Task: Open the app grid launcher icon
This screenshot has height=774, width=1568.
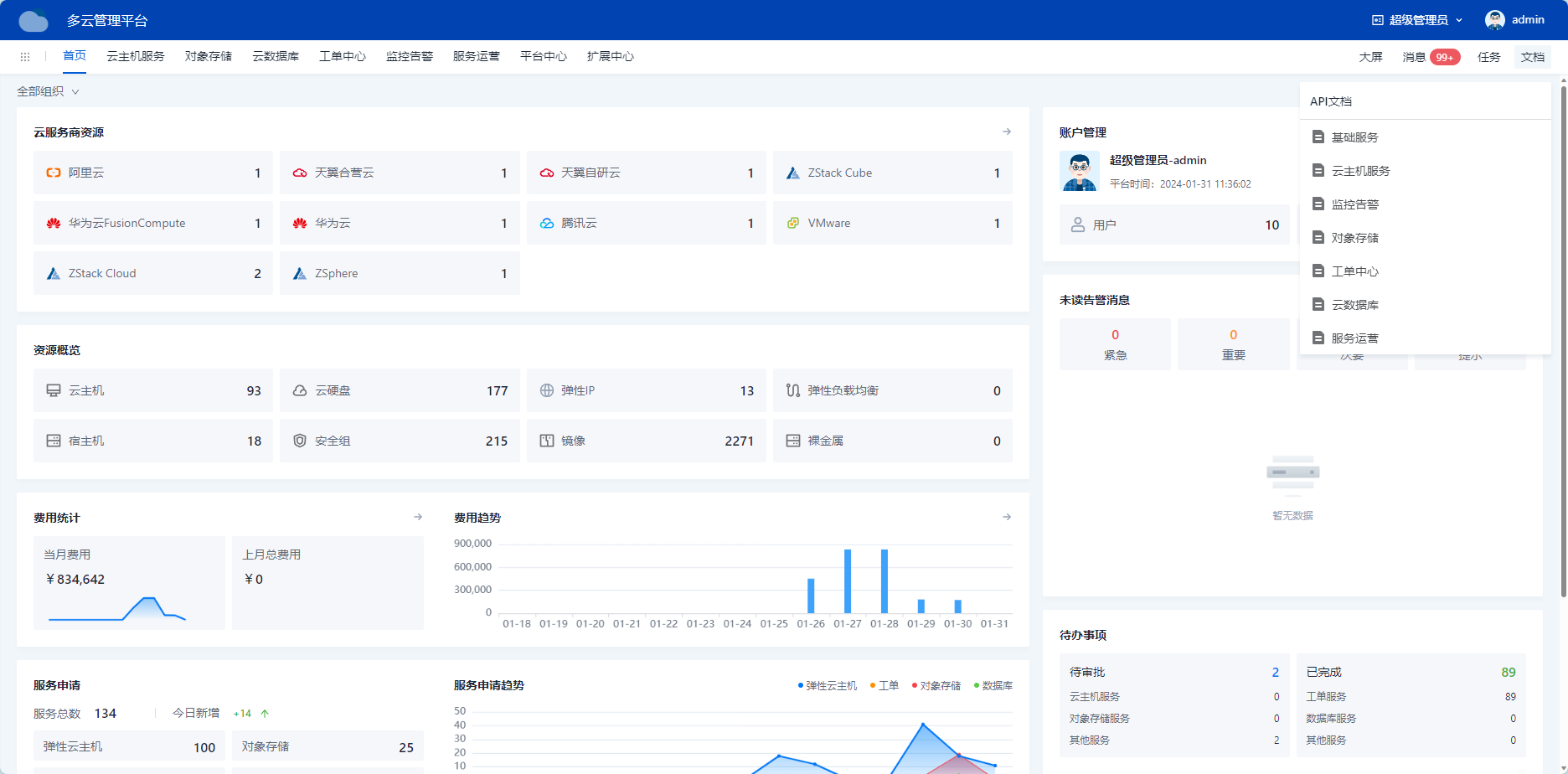Action: [x=25, y=57]
